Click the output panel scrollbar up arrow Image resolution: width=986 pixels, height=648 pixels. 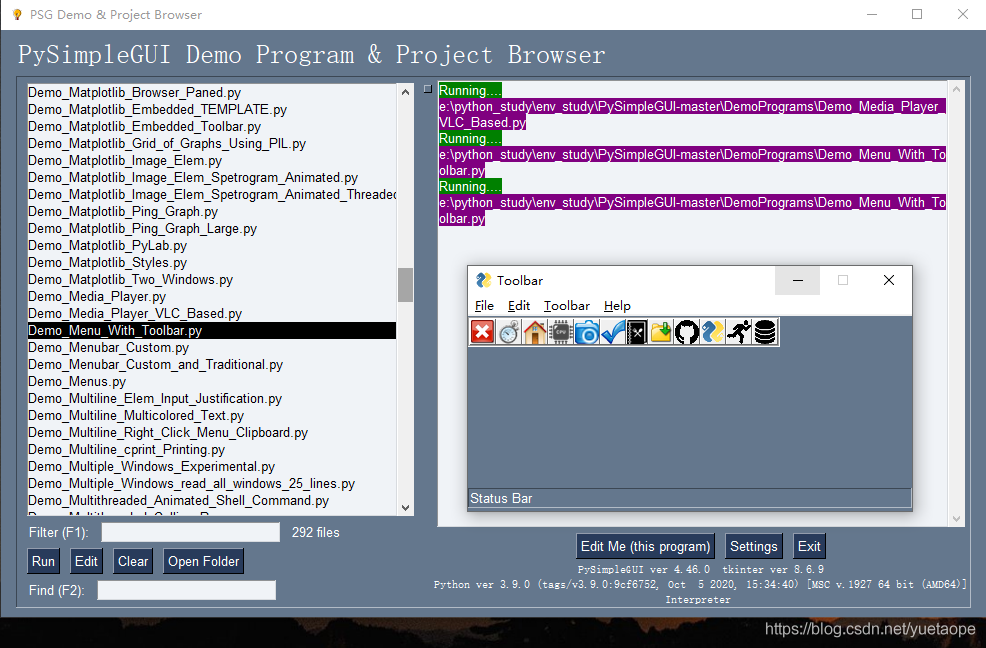coord(956,90)
